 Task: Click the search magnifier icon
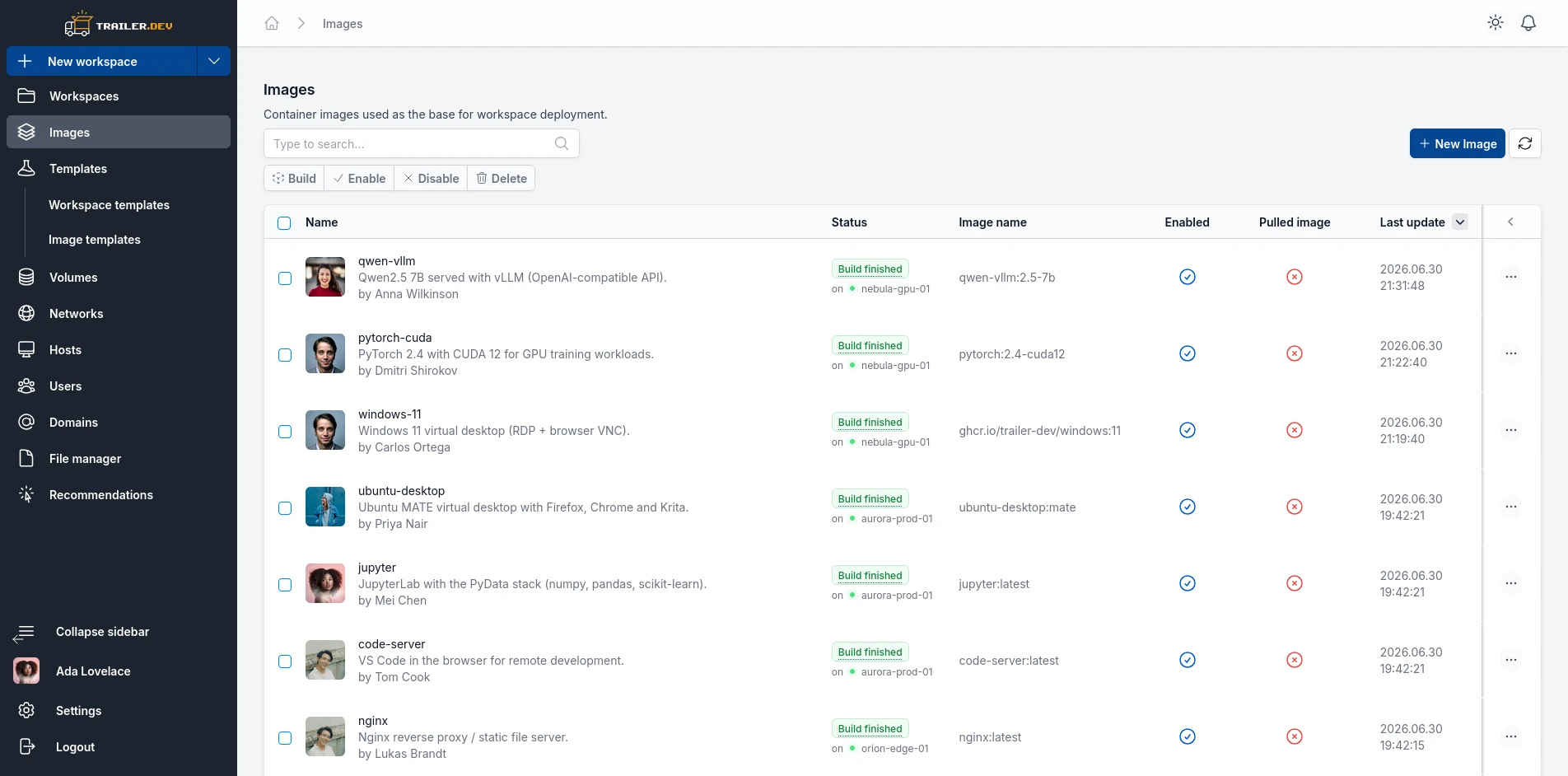562,143
